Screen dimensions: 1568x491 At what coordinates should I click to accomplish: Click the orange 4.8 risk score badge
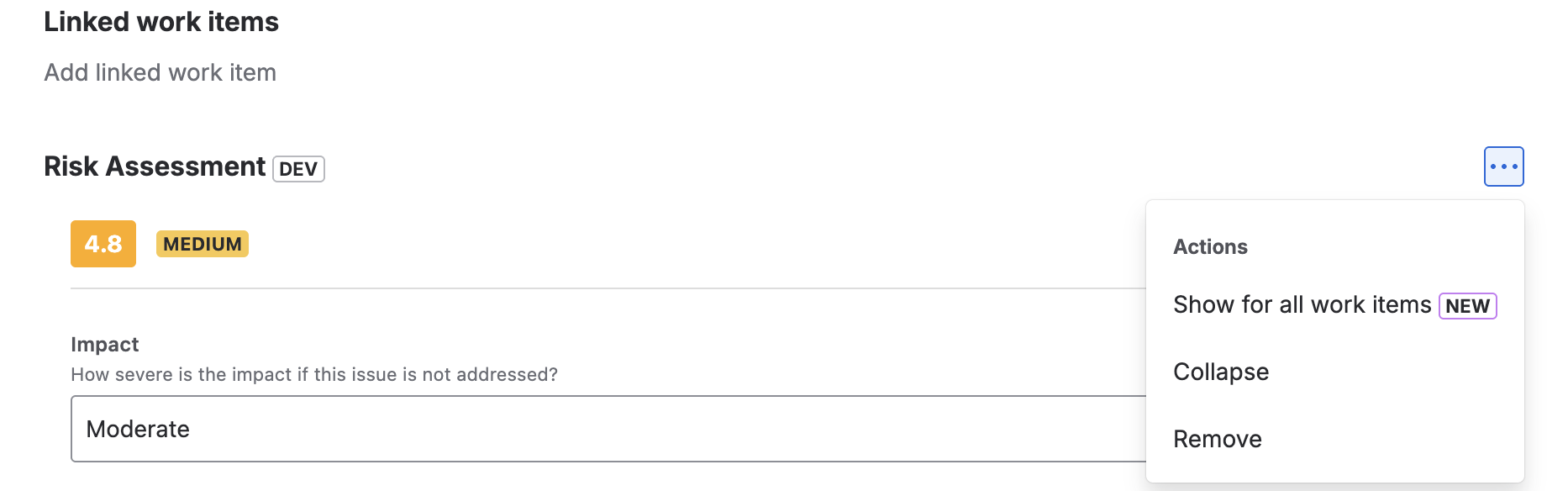click(x=103, y=244)
